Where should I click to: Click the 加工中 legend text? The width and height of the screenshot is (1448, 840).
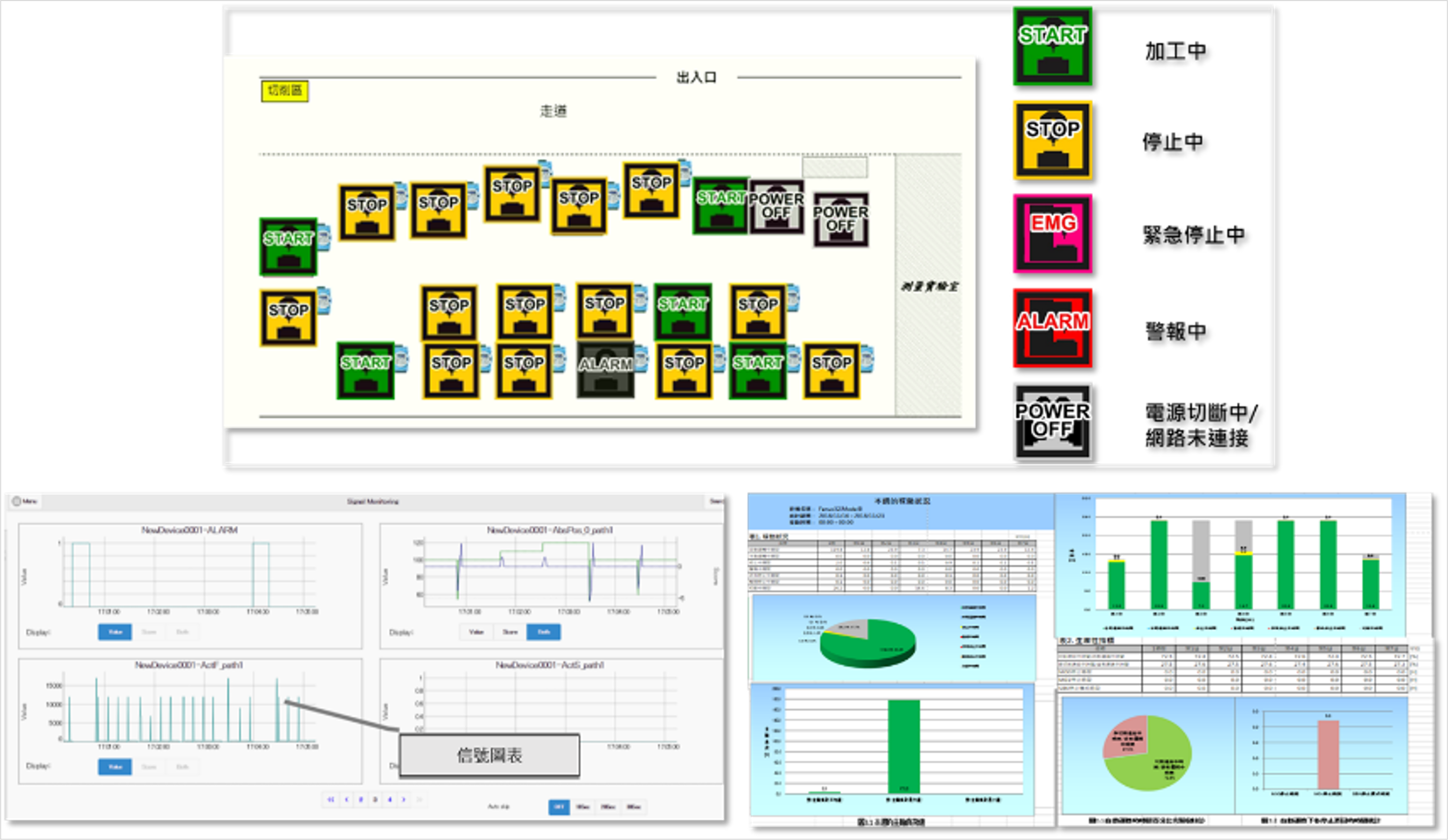[1175, 51]
